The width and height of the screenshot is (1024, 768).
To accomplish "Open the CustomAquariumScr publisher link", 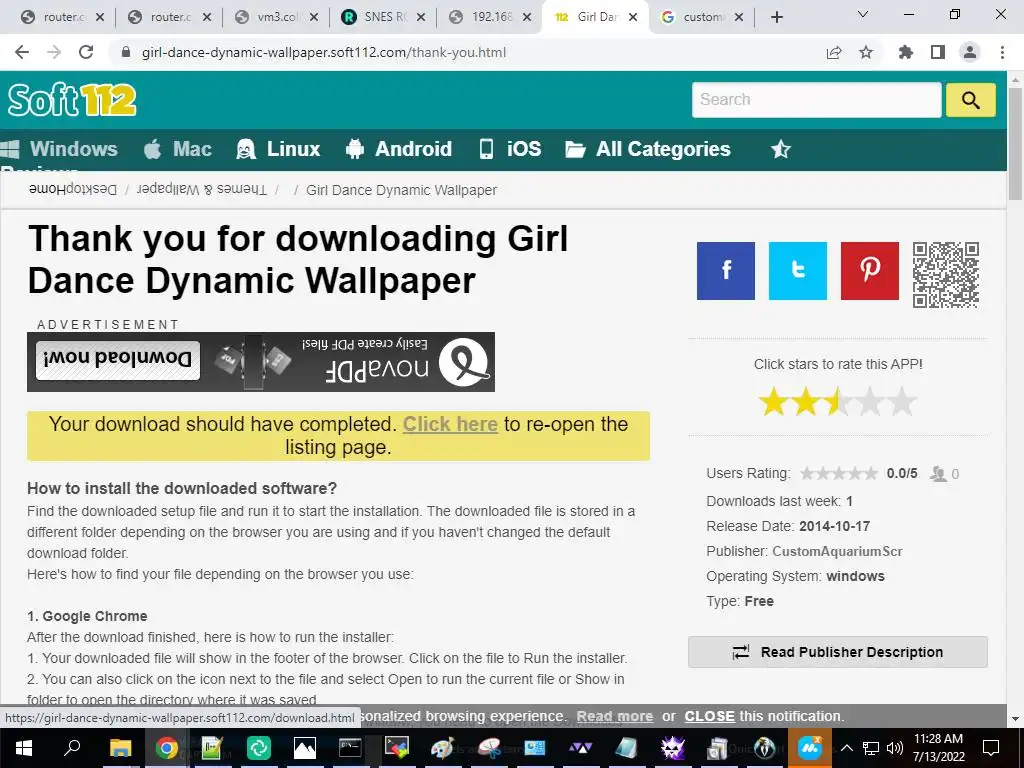I will [x=837, y=551].
